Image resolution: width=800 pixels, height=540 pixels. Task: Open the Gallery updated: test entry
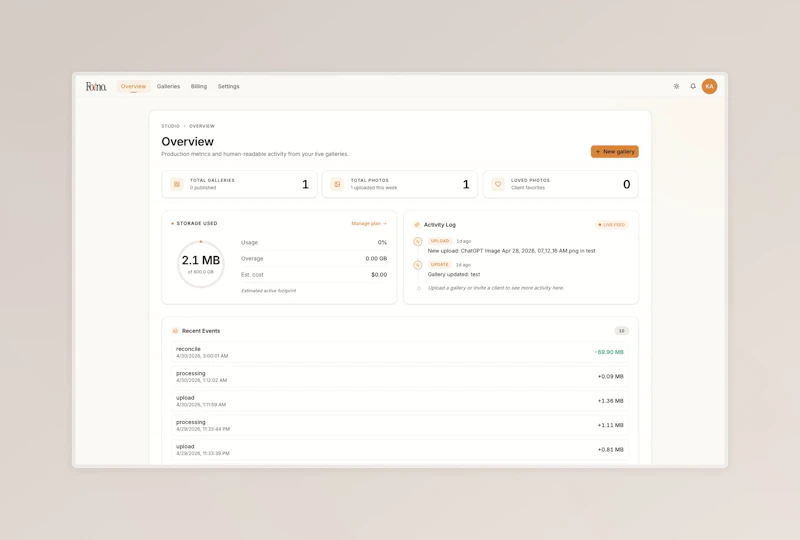(x=454, y=275)
